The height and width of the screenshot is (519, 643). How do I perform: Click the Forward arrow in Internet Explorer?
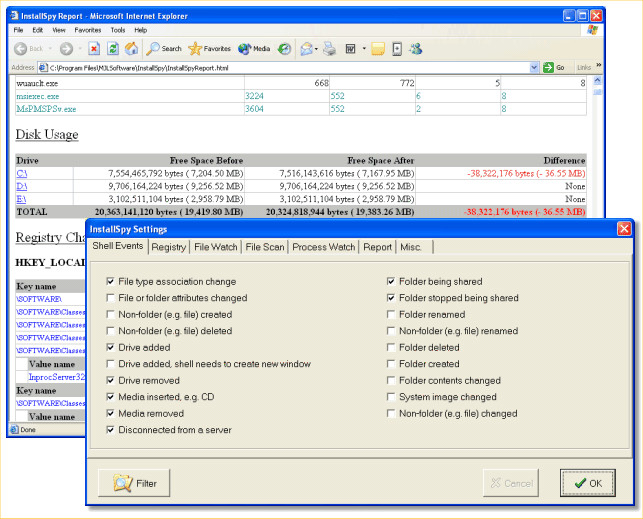(x=66, y=49)
